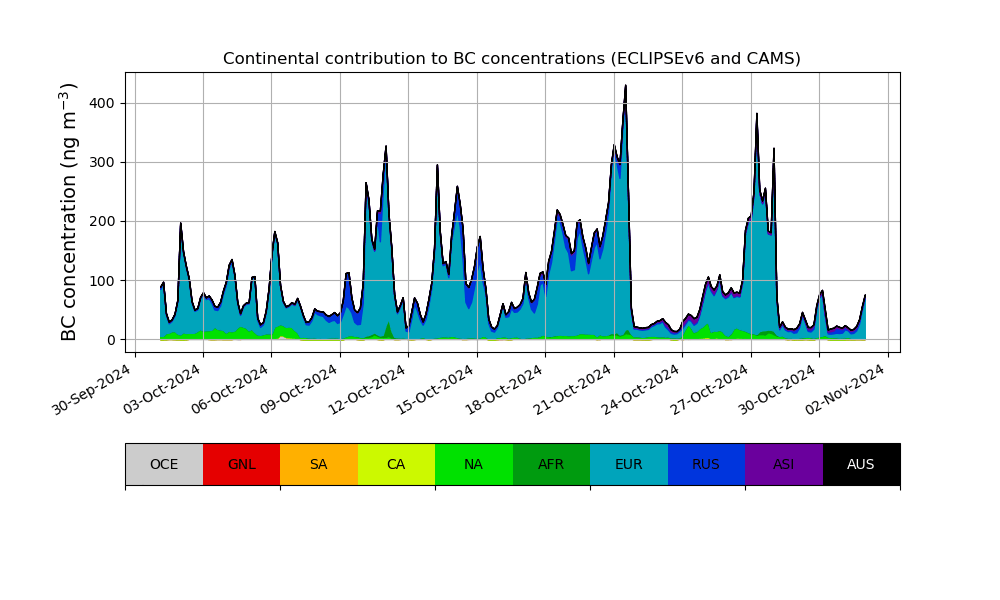Select the EUR teal legend swatch
This screenshot has height=600, width=1000.
pyautogui.click(x=629, y=464)
